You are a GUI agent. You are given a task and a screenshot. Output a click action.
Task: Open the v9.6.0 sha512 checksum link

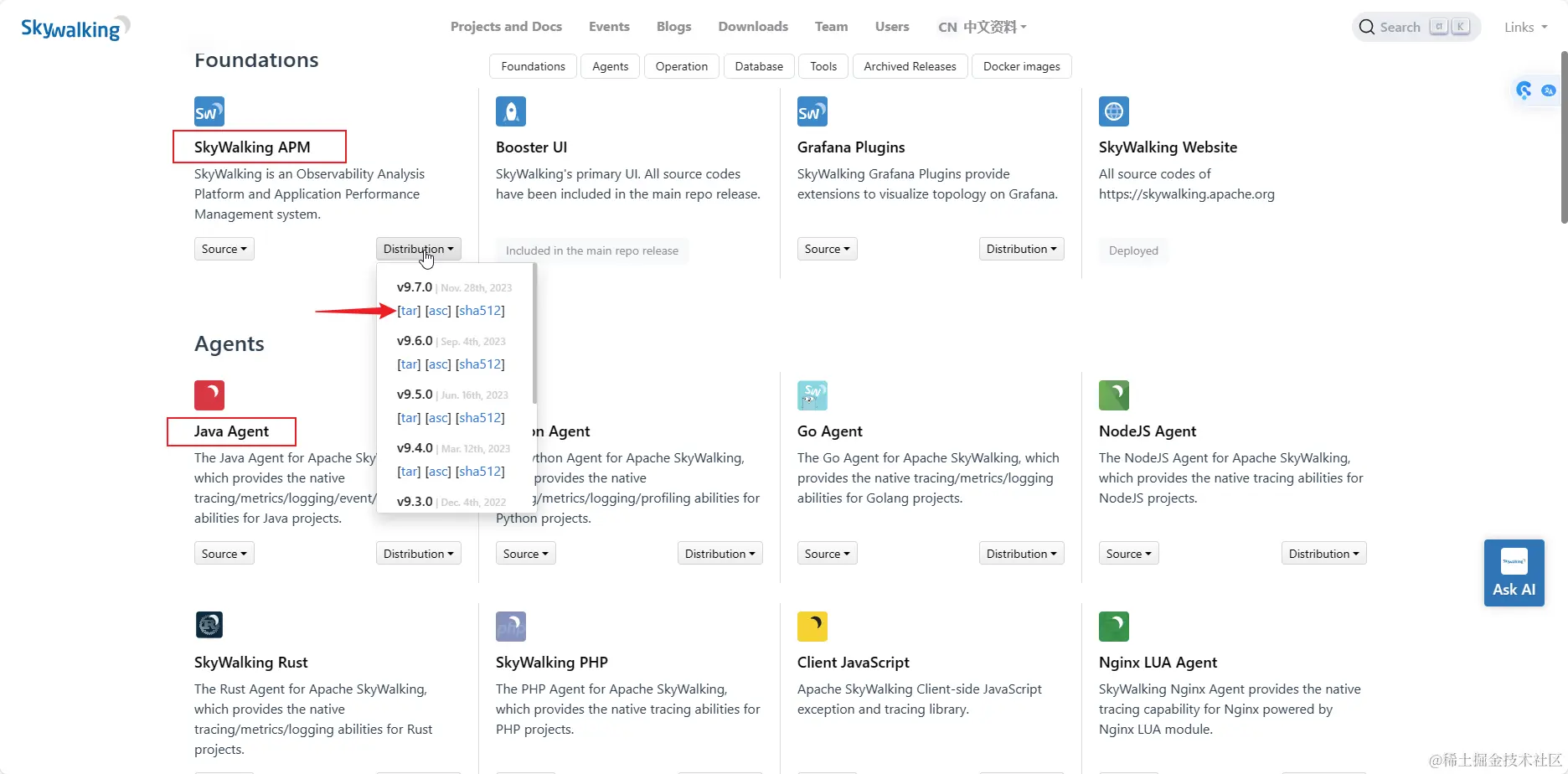pos(480,364)
